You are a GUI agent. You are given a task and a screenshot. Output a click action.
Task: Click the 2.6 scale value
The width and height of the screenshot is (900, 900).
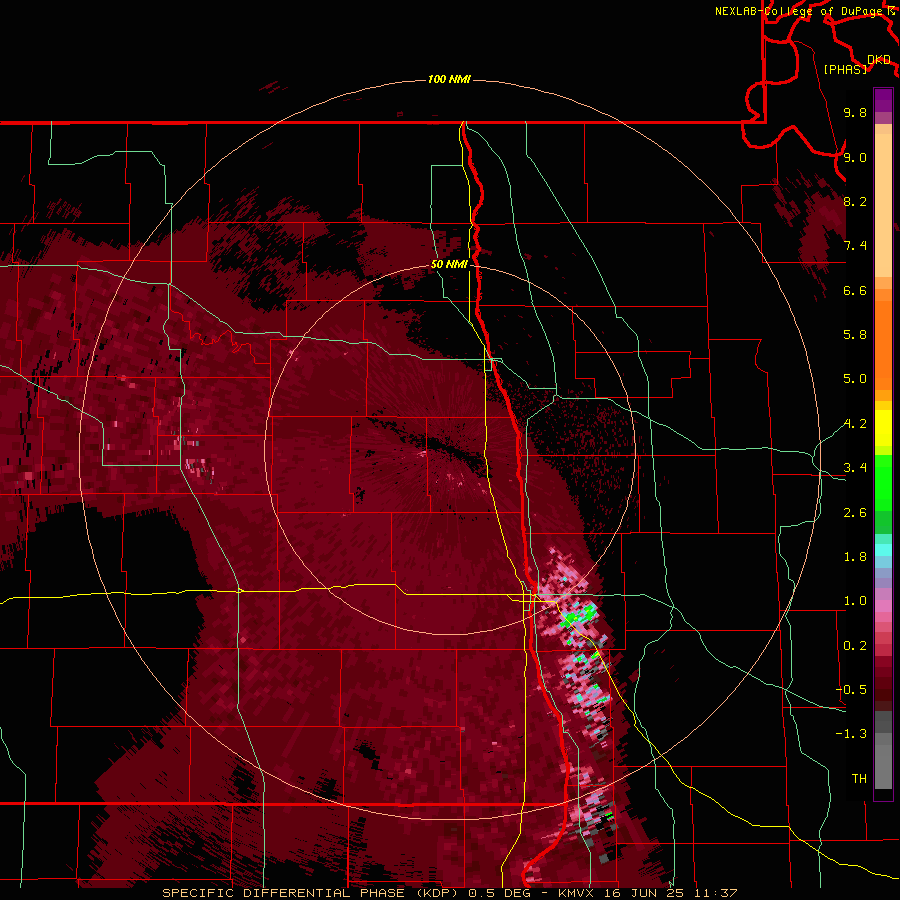tap(855, 513)
